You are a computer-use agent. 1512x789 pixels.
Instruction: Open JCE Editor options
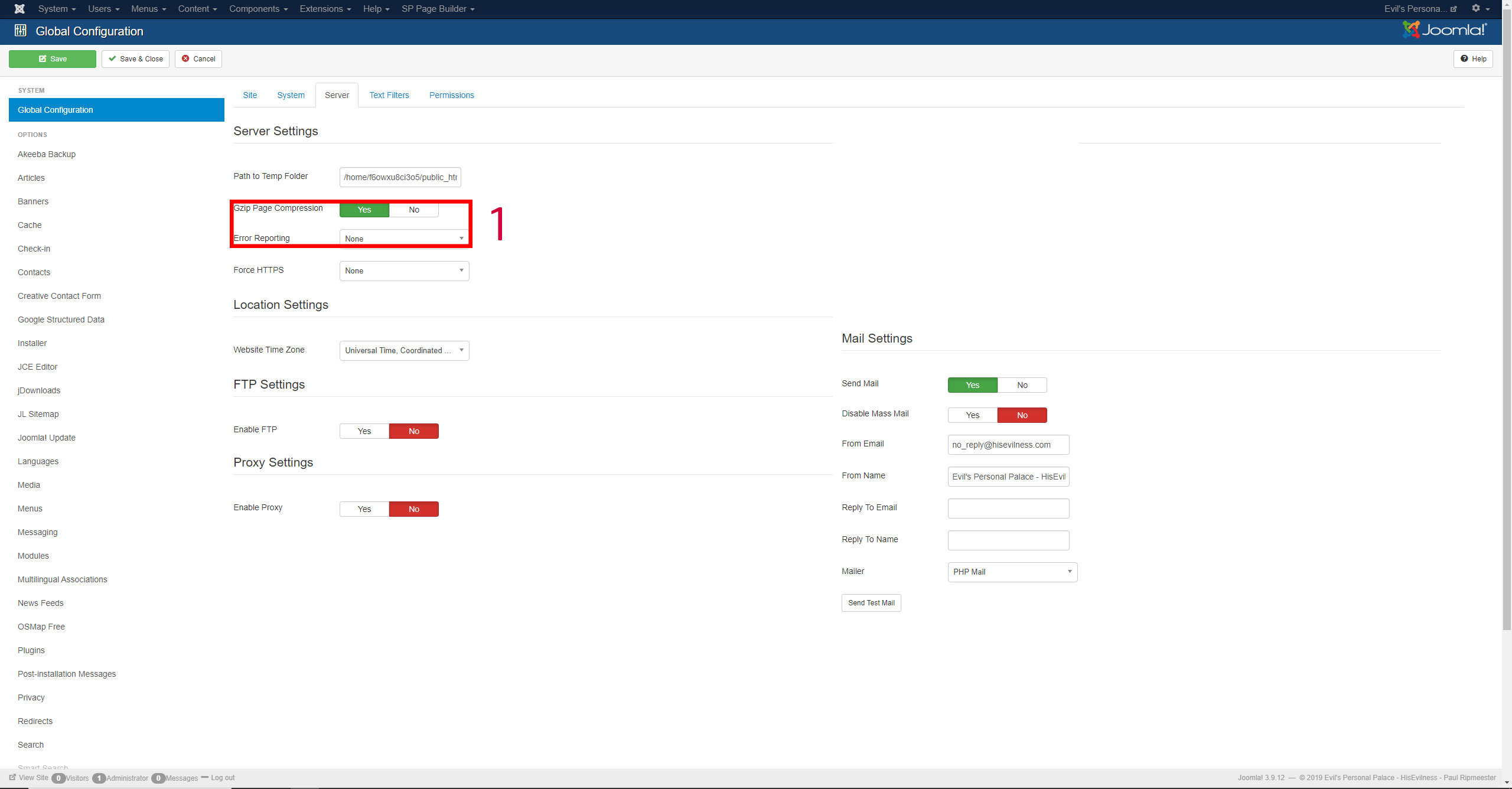point(37,367)
